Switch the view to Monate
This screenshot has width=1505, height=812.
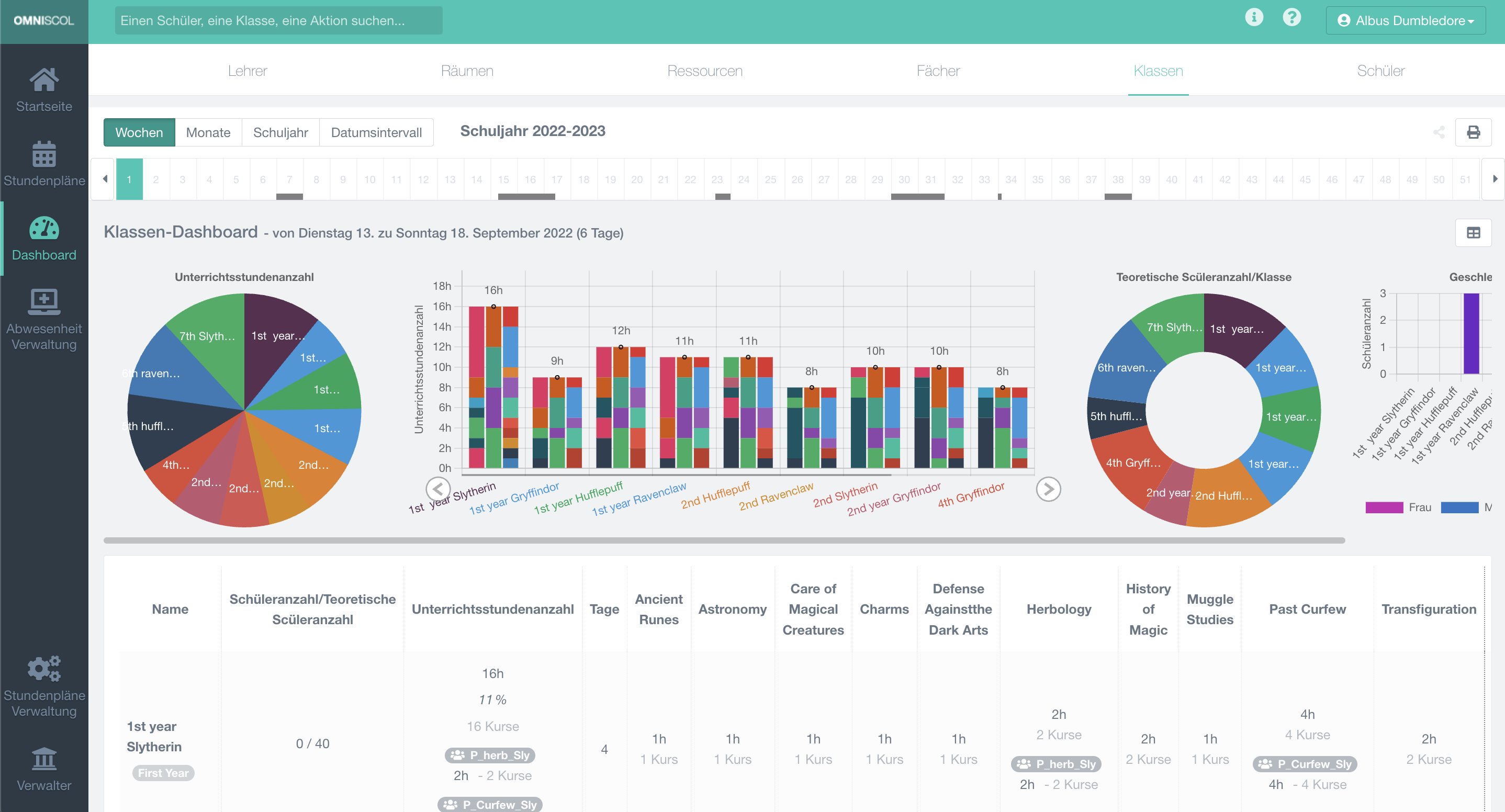click(208, 132)
